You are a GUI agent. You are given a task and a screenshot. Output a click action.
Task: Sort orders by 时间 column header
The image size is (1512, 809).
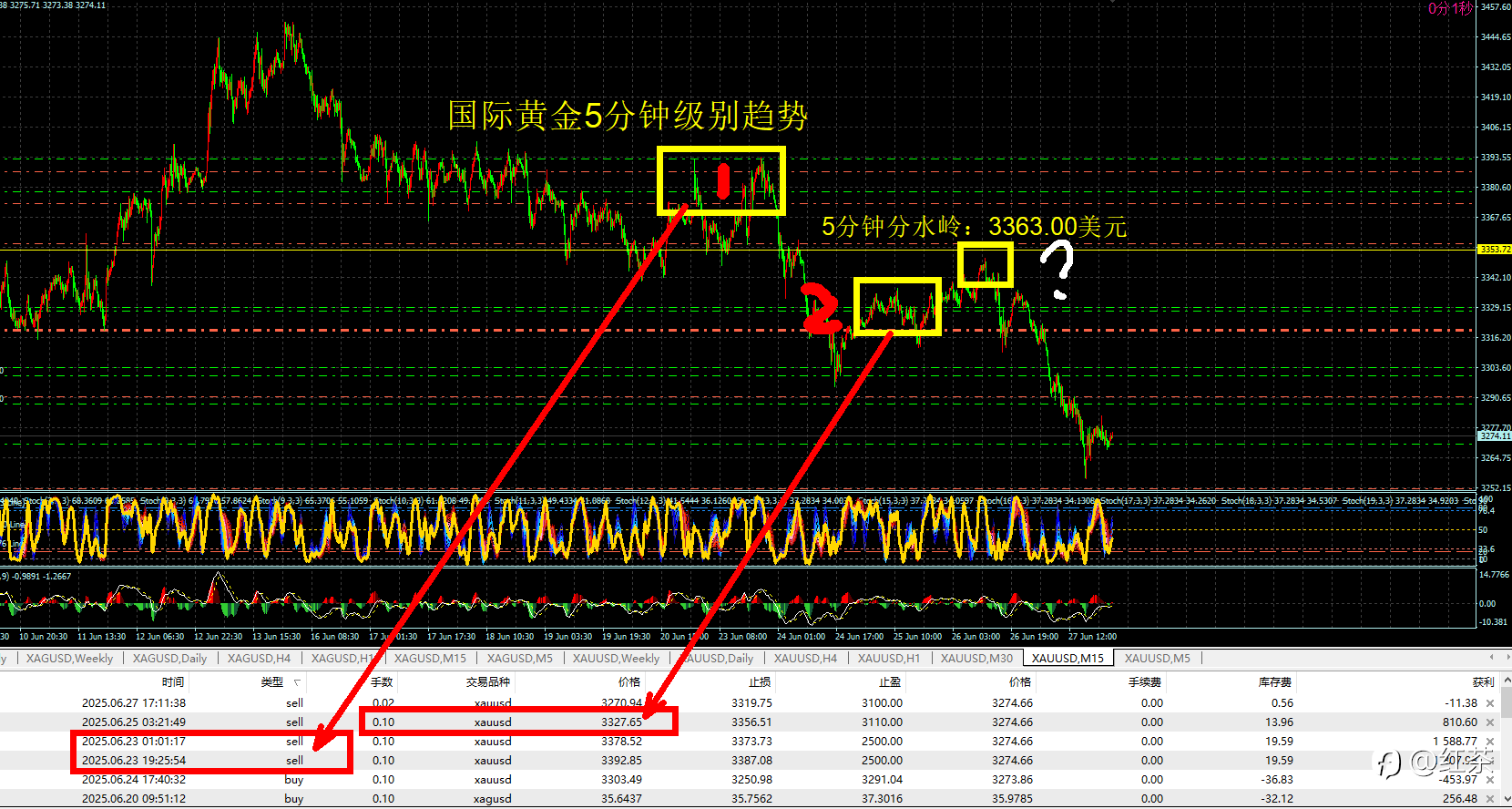(x=173, y=682)
